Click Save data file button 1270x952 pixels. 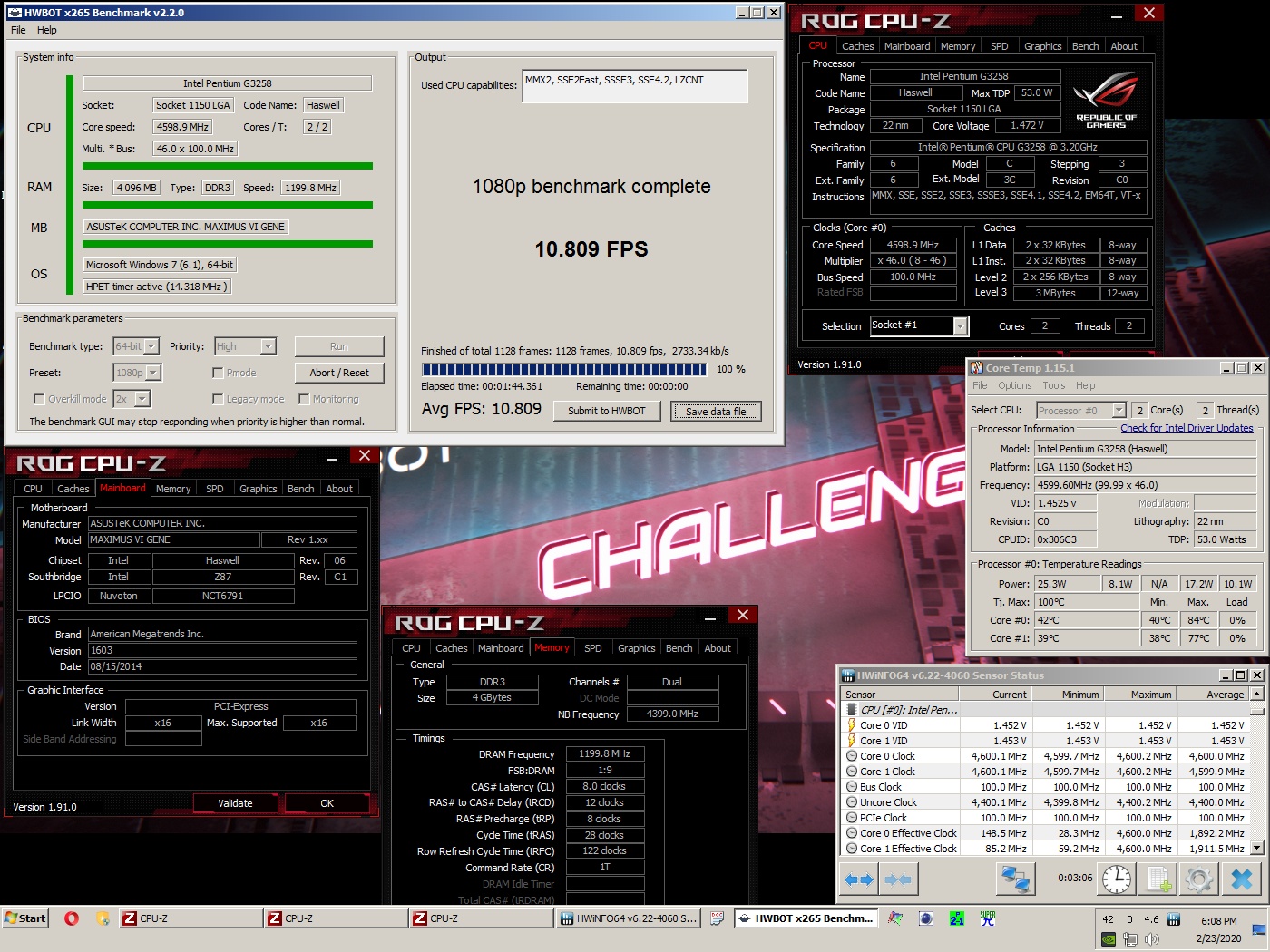click(716, 411)
